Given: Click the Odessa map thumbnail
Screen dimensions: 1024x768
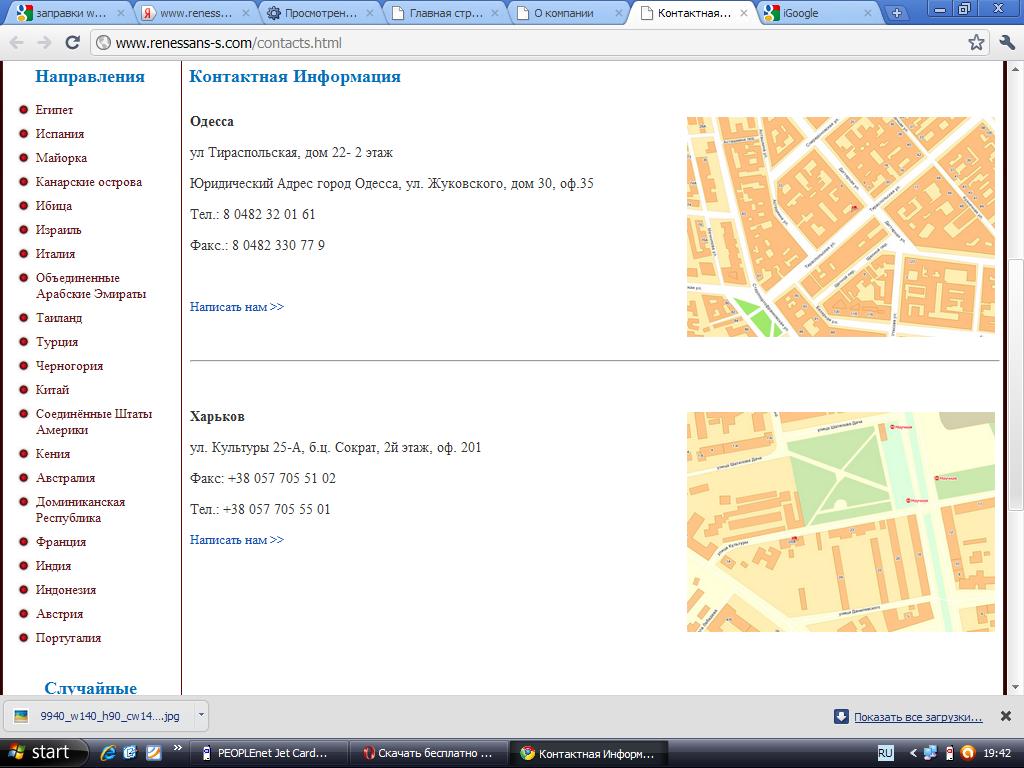Looking at the screenshot, I should [840, 227].
